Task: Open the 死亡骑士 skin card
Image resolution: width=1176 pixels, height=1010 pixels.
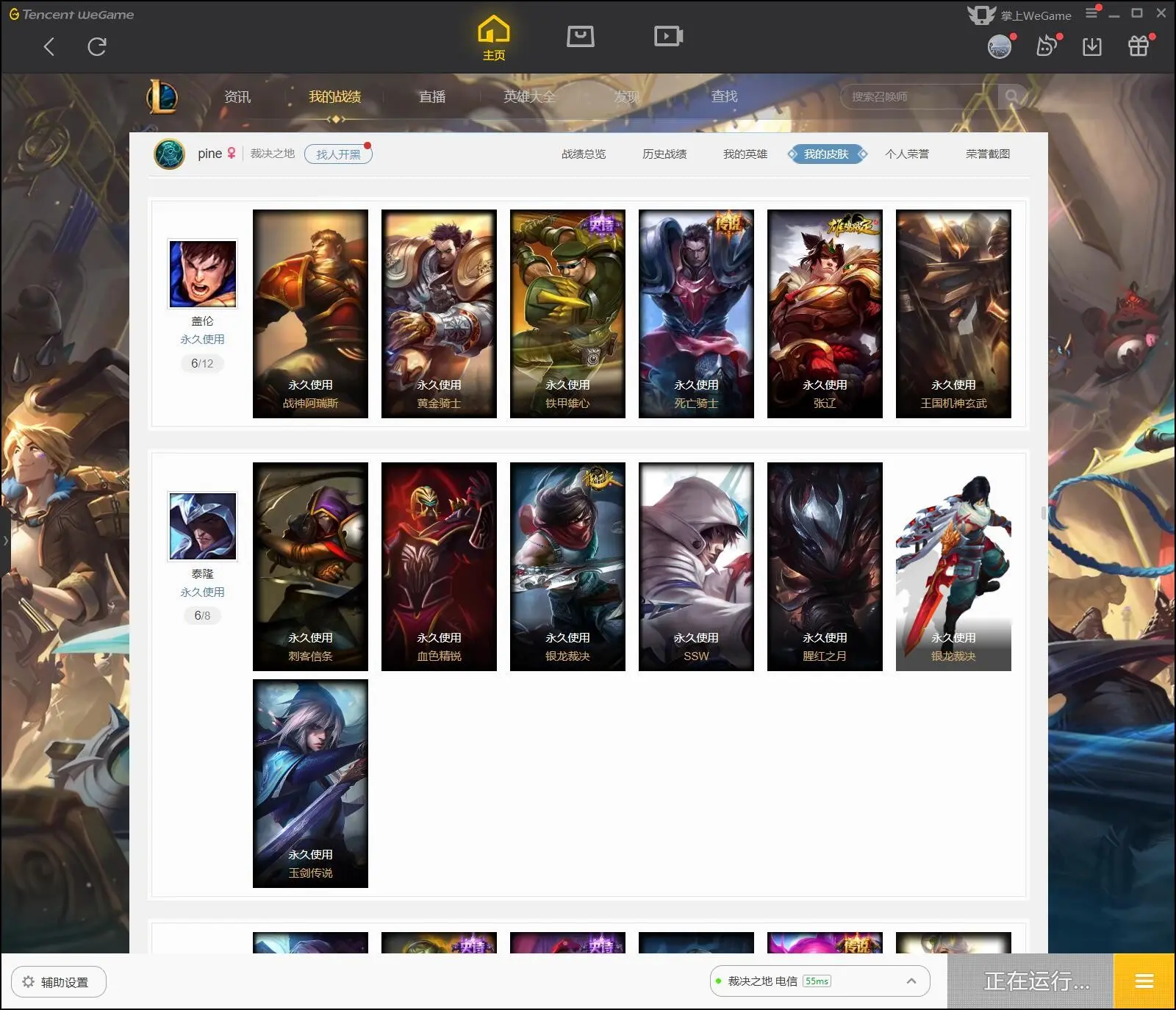Action: (x=696, y=314)
